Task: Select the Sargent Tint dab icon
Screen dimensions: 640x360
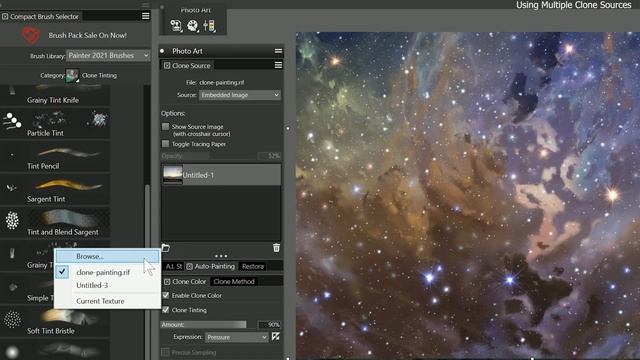Action: click(11, 188)
